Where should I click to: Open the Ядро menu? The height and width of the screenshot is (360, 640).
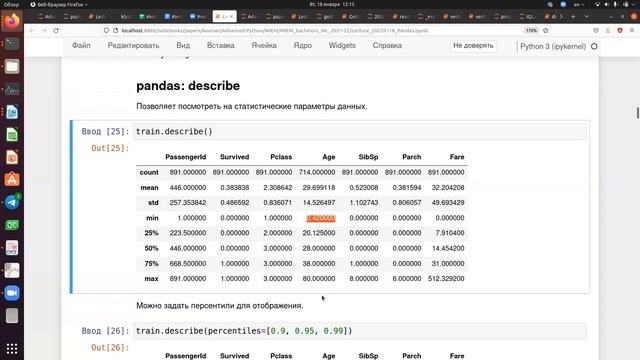click(302, 46)
